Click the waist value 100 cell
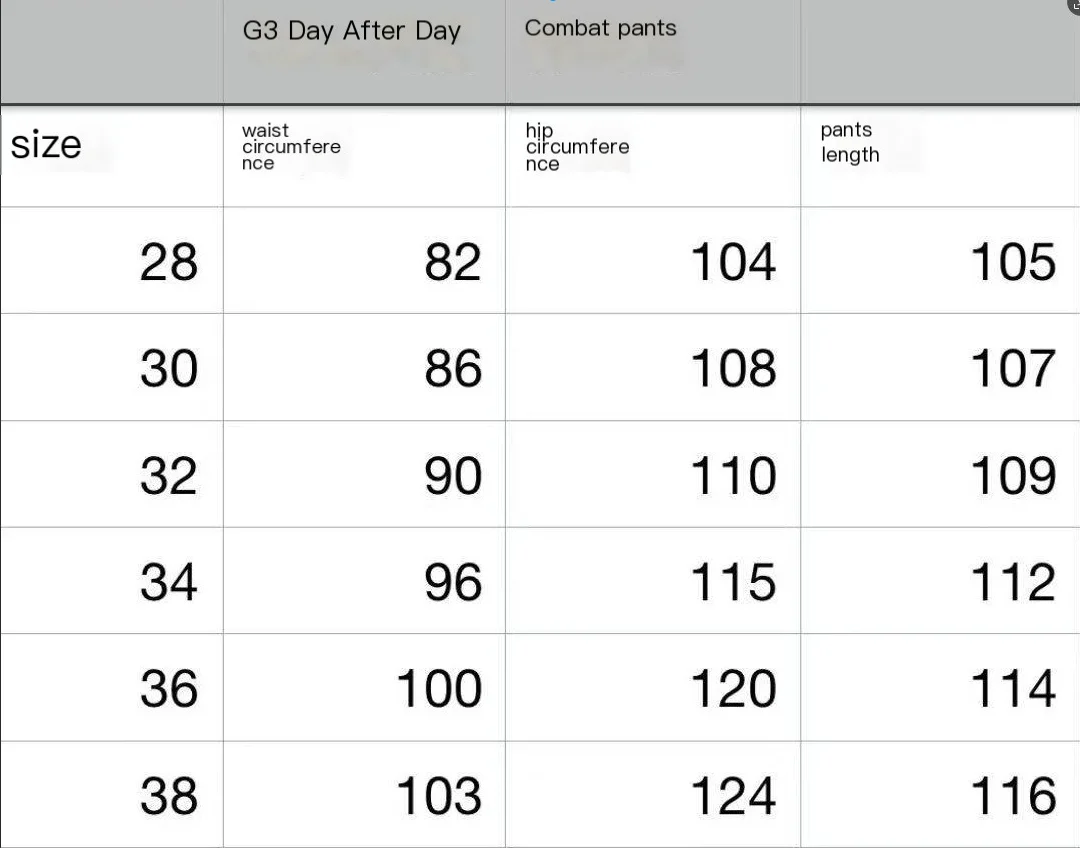Viewport: 1080px width, 848px height. tap(364, 687)
